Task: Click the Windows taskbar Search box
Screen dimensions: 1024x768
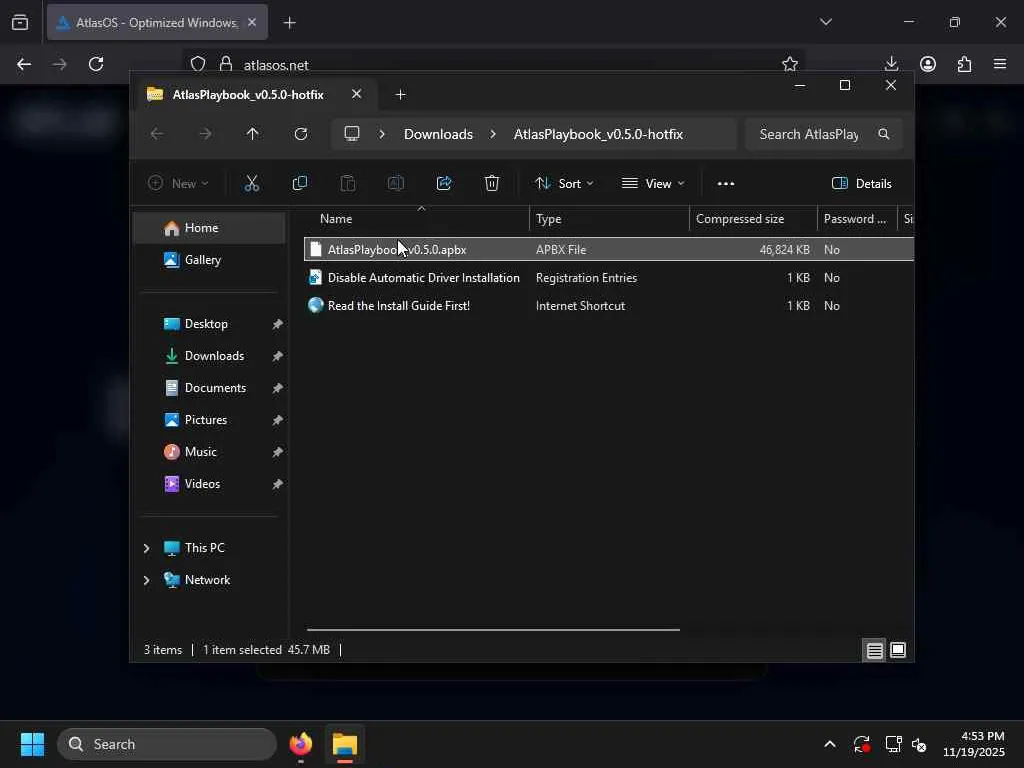Action: [x=167, y=744]
